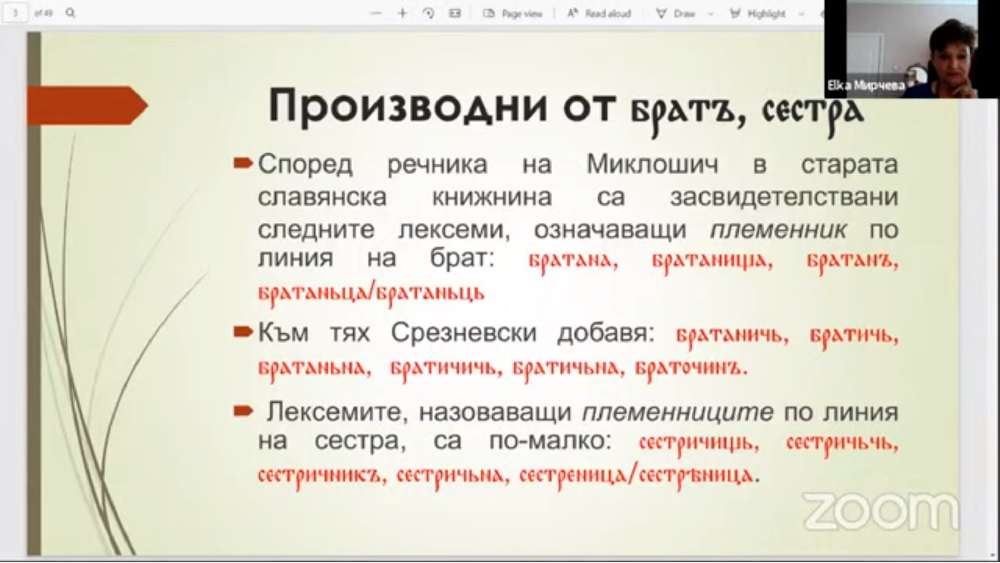The image size is (1000, 563).
Task: Click the Zoom watermark logo
Action: pyautogui.click(x=881, y=510)
